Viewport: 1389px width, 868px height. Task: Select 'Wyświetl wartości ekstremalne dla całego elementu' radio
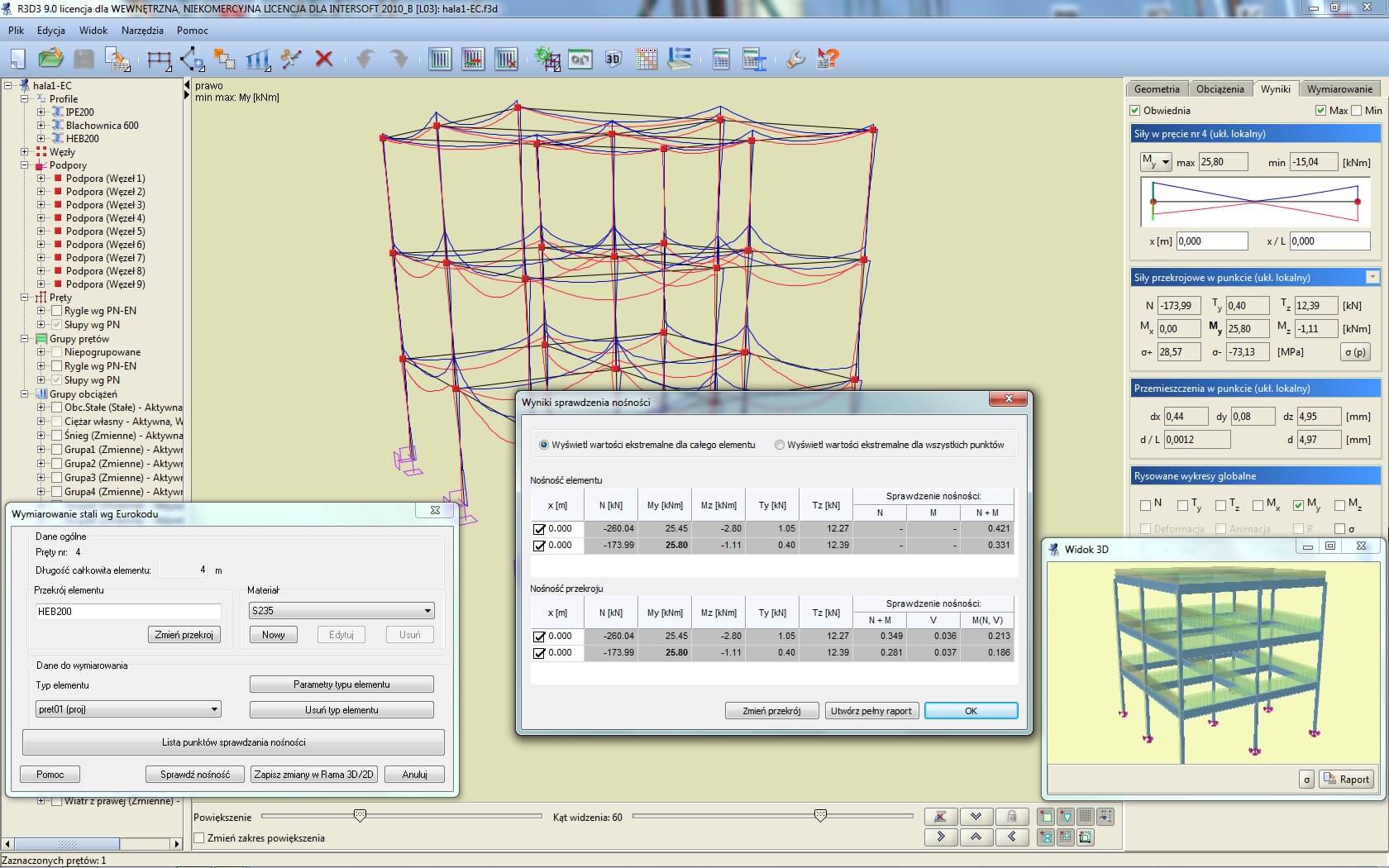[544, 445]
